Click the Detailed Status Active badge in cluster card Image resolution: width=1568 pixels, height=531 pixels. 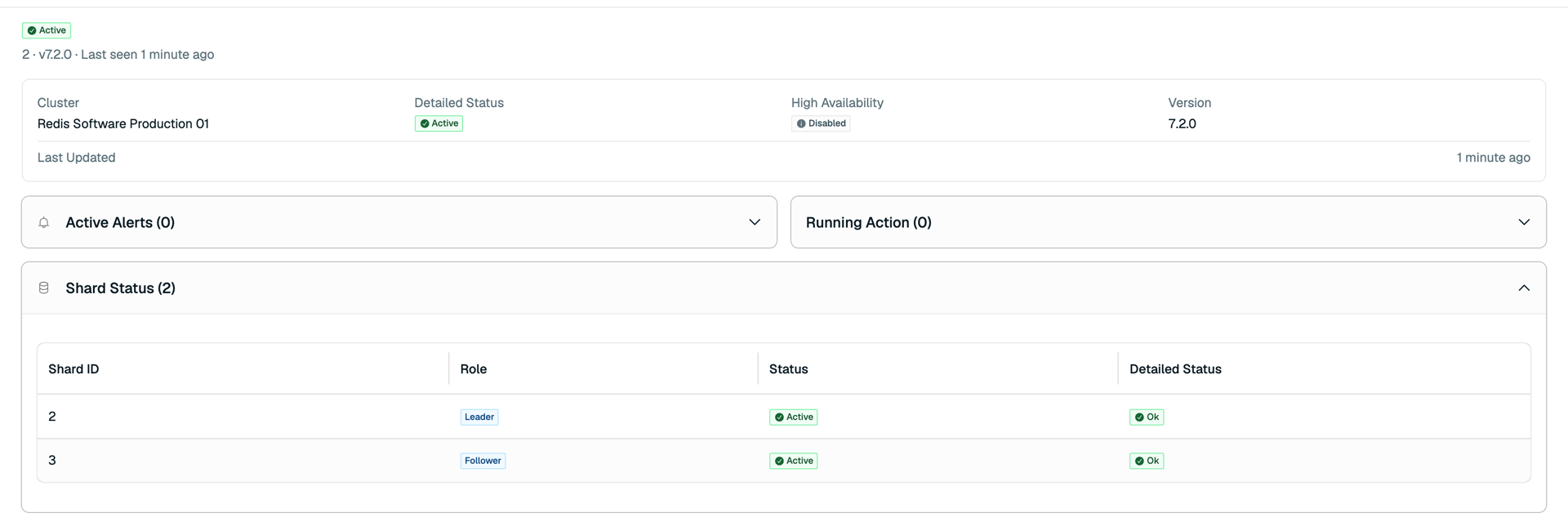[439, 123]
